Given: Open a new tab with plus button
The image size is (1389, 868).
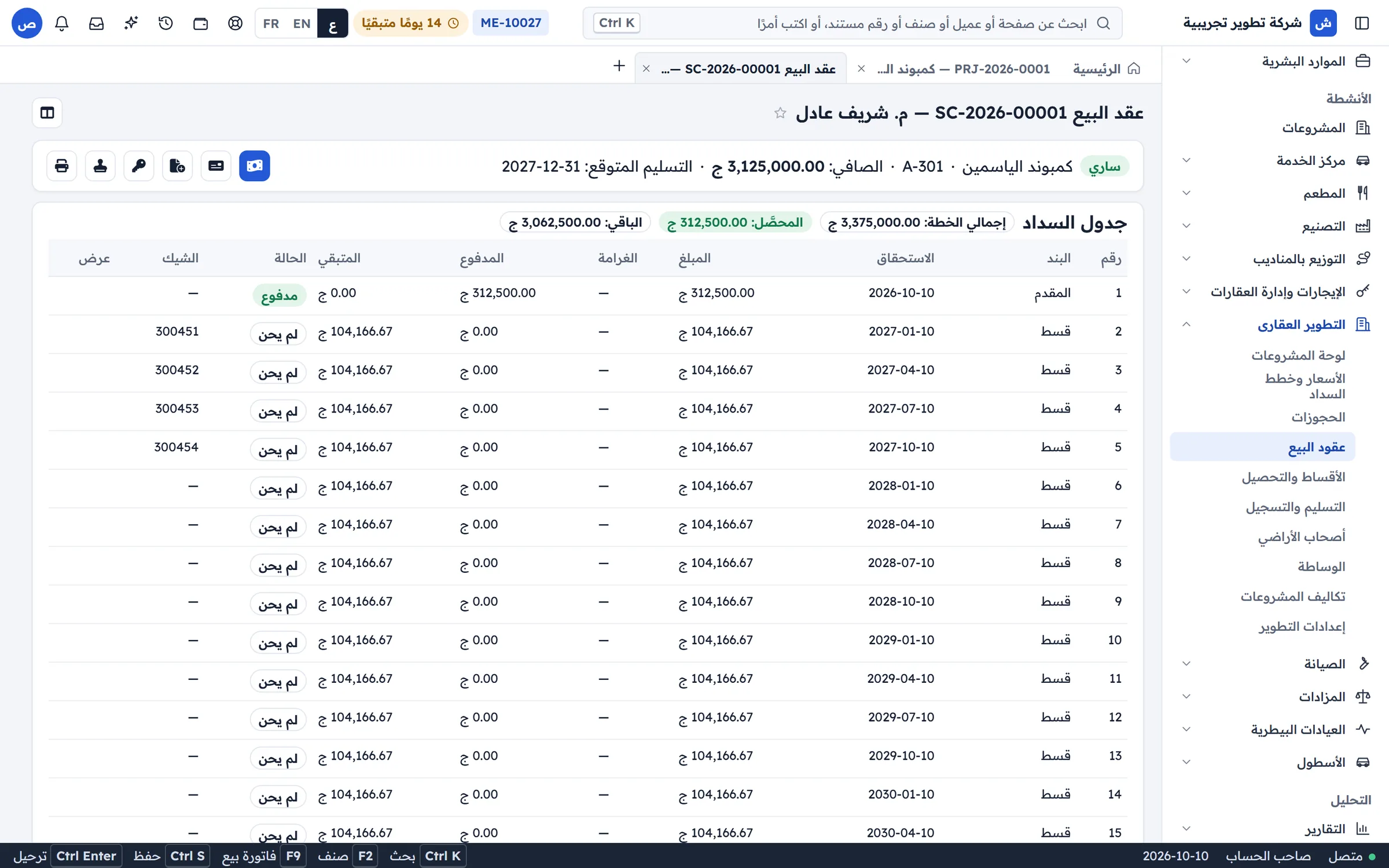Looking at the screenshot, I should pyautogui.click(x=619, y=66).
